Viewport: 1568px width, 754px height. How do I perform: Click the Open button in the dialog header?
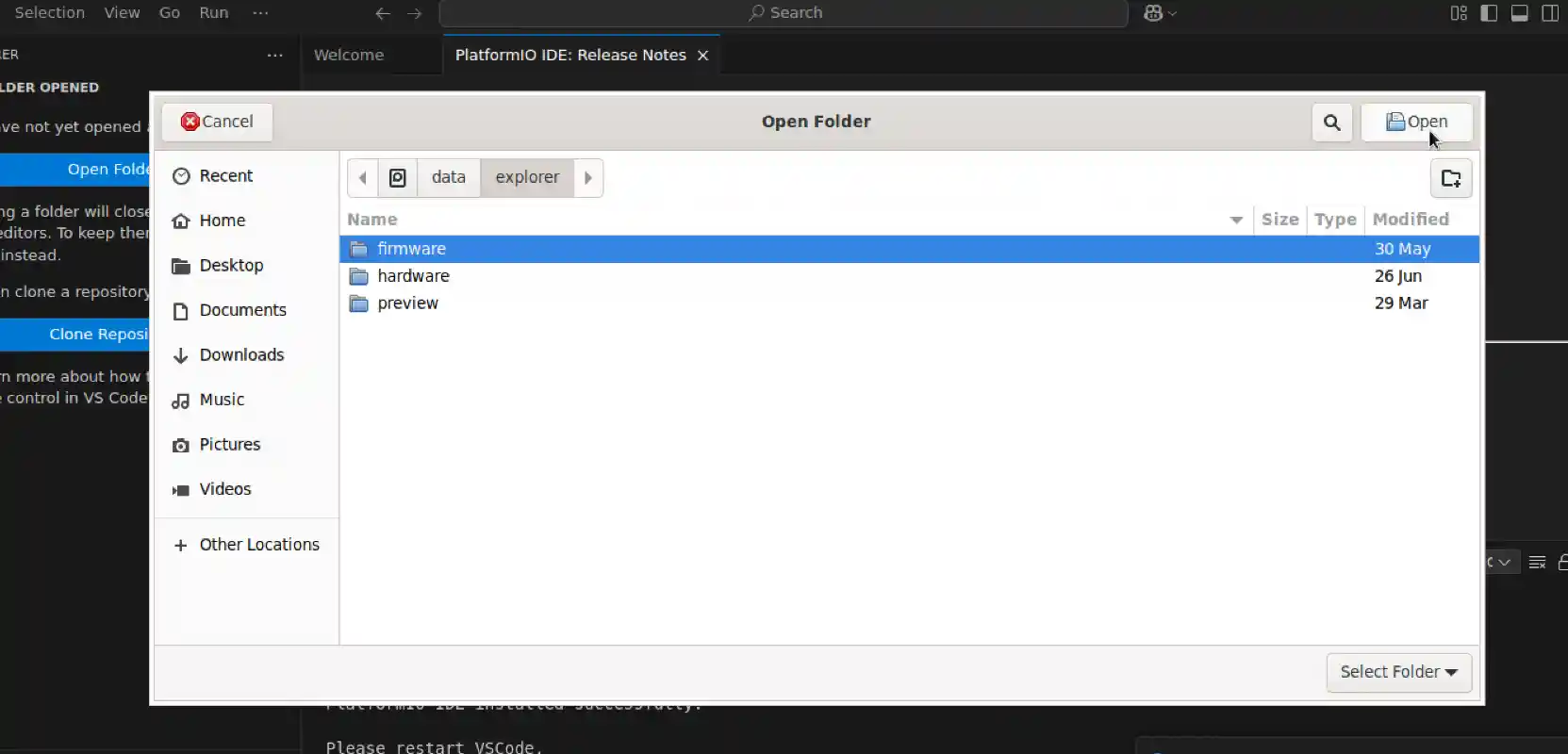tap(1416, 122)
